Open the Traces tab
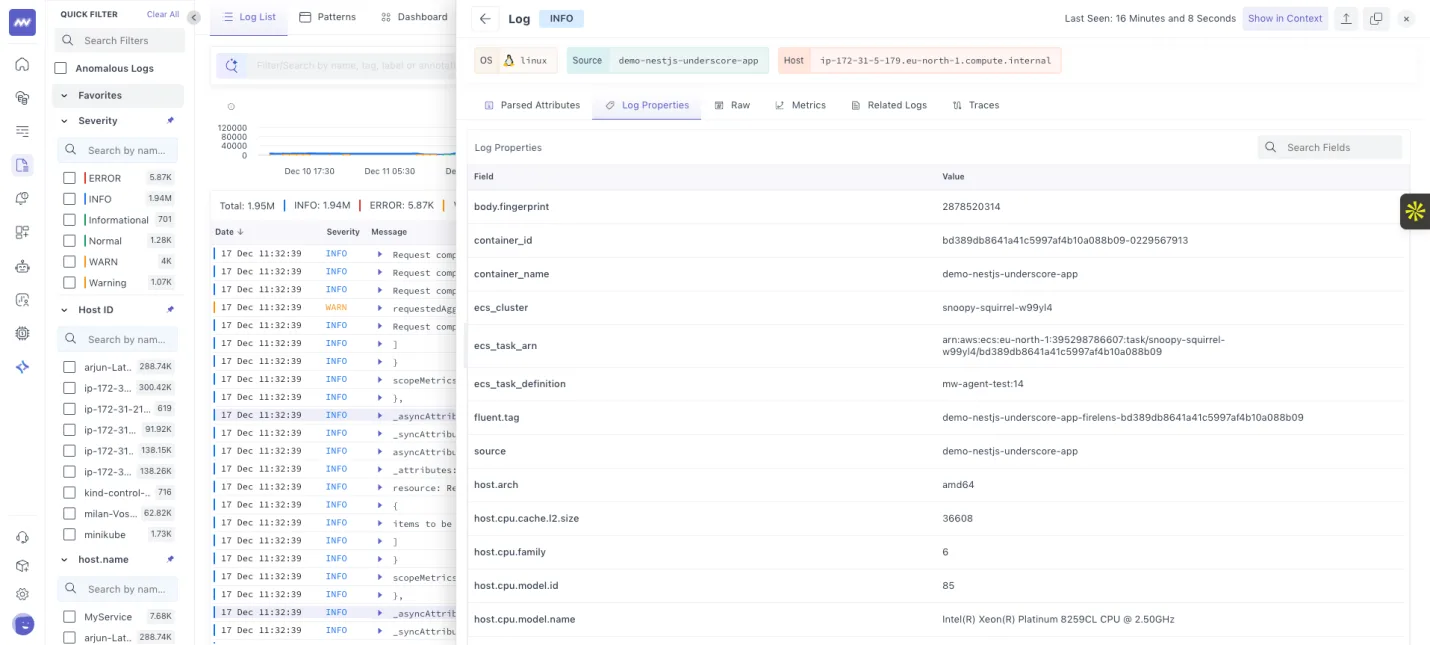This screenshot has width=1430, height=645. click(x=976, y=105)
